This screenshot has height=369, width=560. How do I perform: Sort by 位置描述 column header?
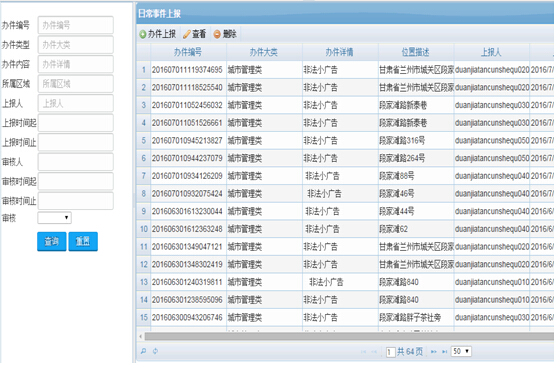pyautogui.click(x=415, y=52)
